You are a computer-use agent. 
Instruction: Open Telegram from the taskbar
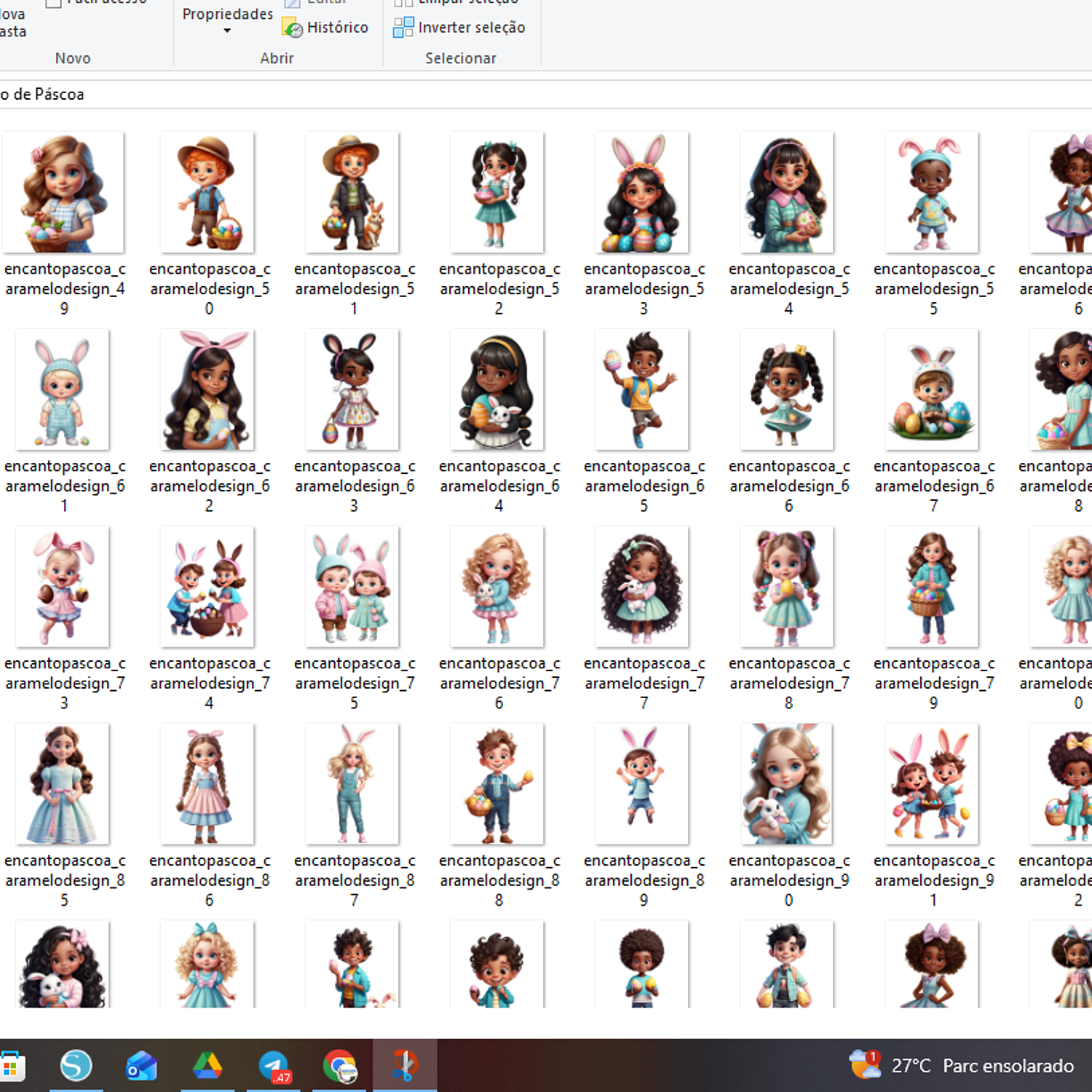pyautogui.click(x=274, y=1067)
